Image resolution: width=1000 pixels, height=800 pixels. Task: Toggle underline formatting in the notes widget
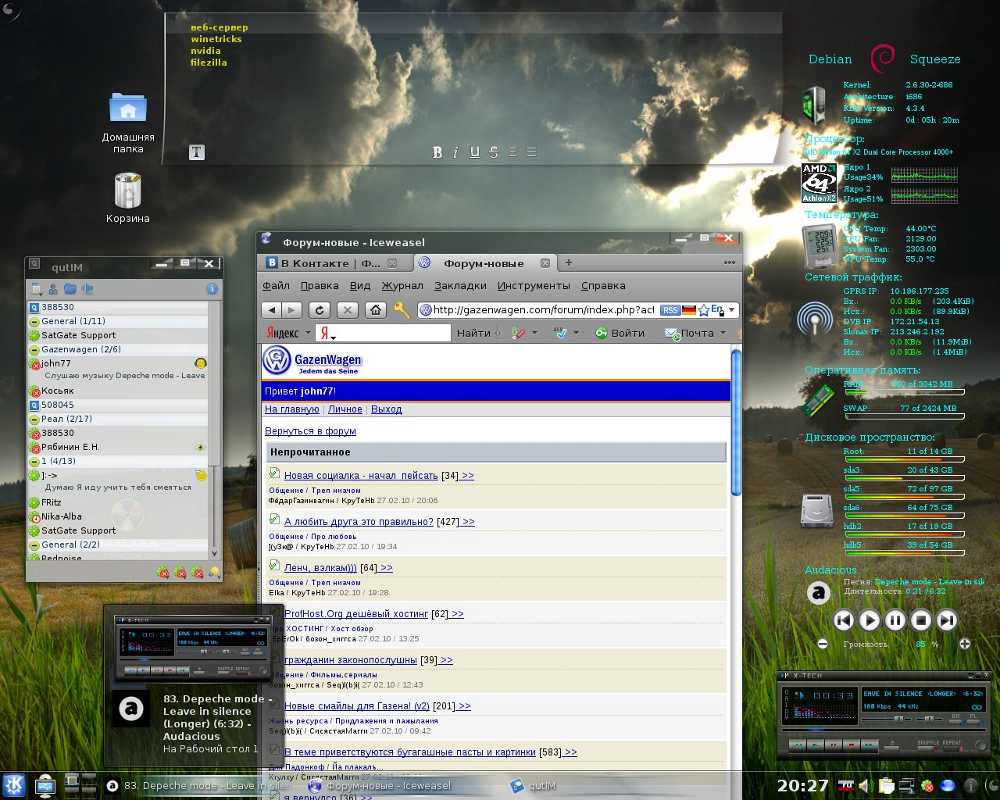tap(474, 152)
